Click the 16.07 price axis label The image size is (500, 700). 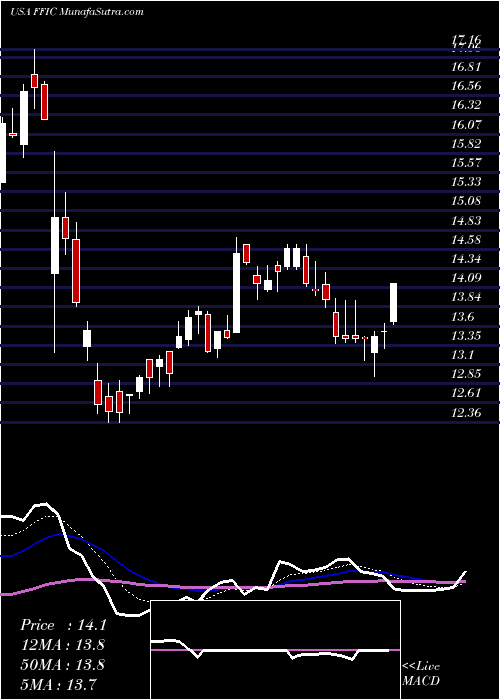[x=466, y=125]
